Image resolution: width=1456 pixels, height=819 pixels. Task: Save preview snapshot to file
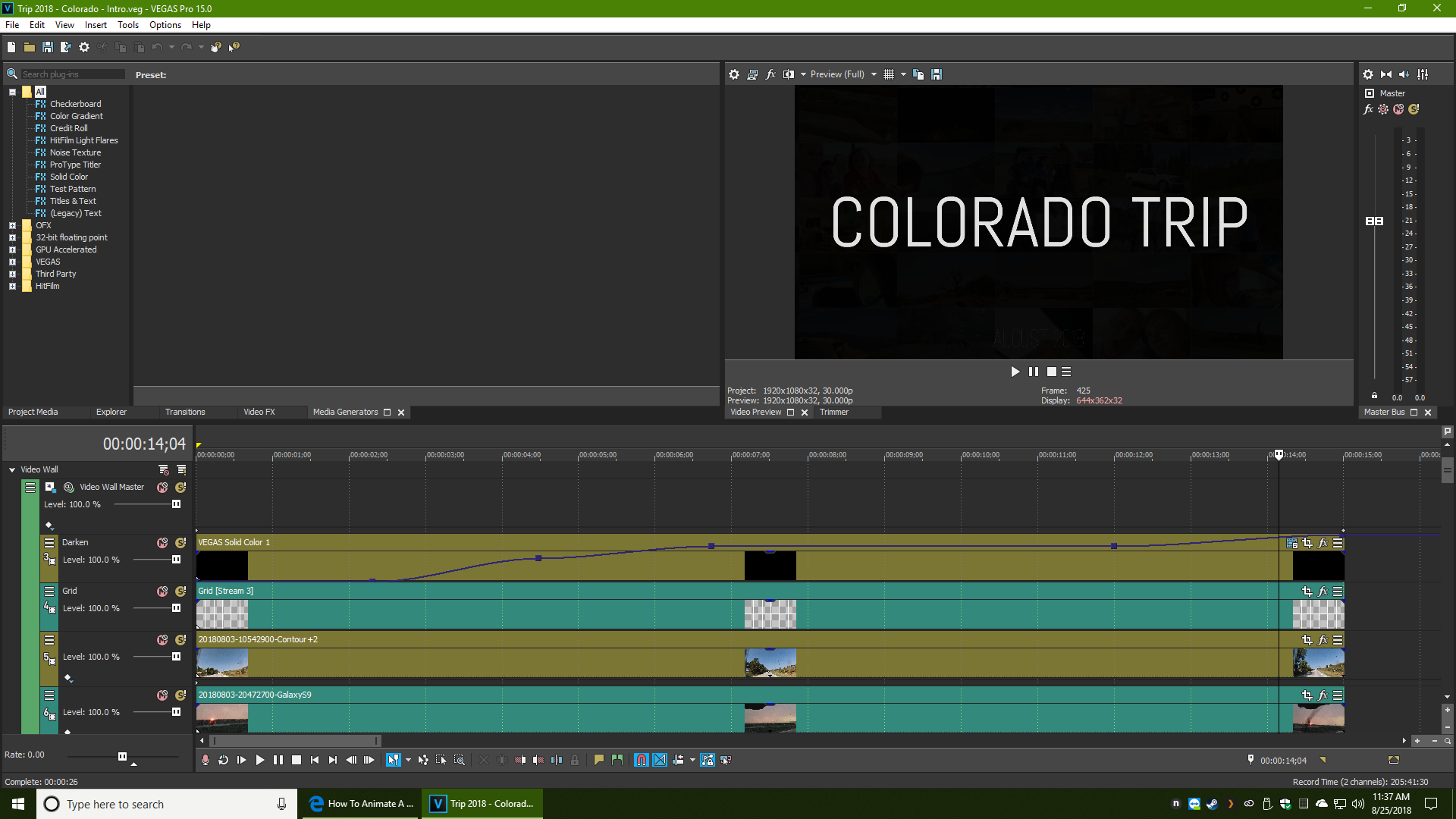(937, 74)
